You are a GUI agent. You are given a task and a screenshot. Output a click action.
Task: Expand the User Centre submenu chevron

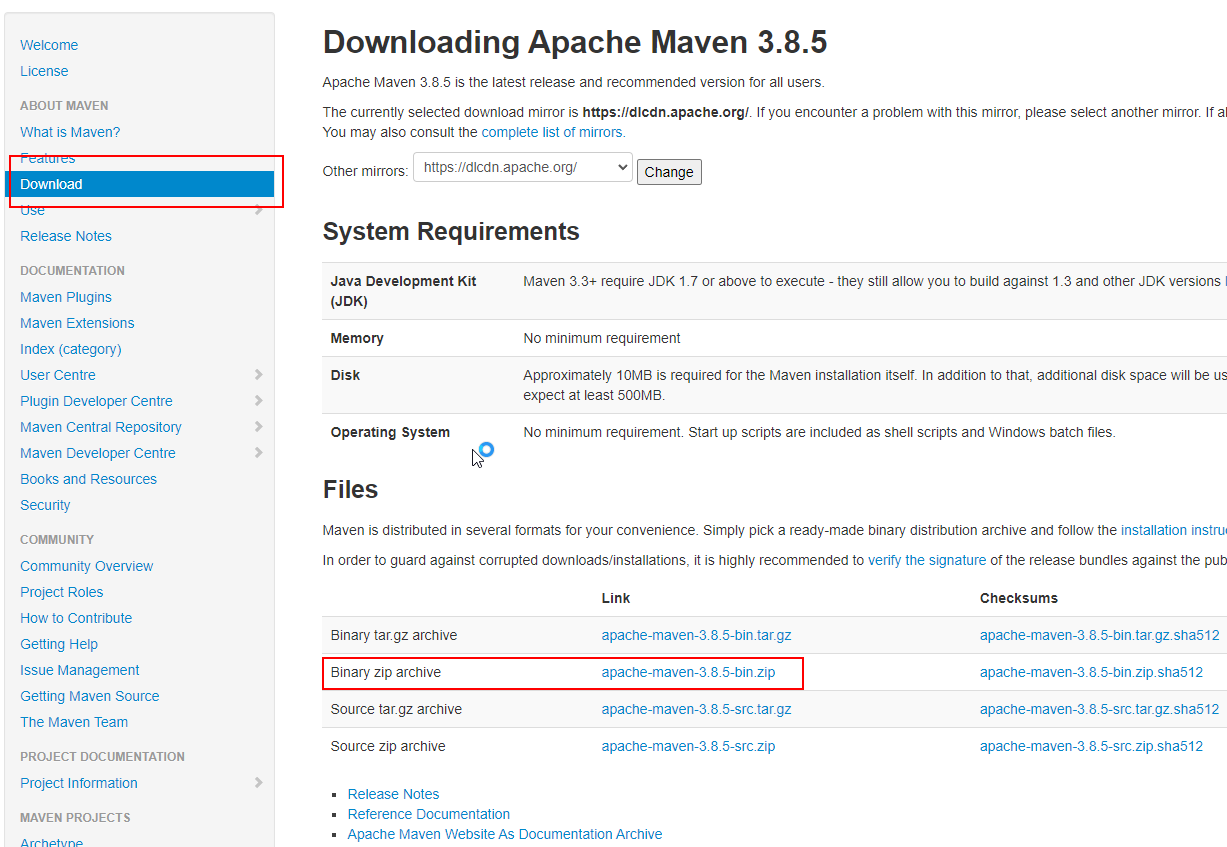click(258, 375)
